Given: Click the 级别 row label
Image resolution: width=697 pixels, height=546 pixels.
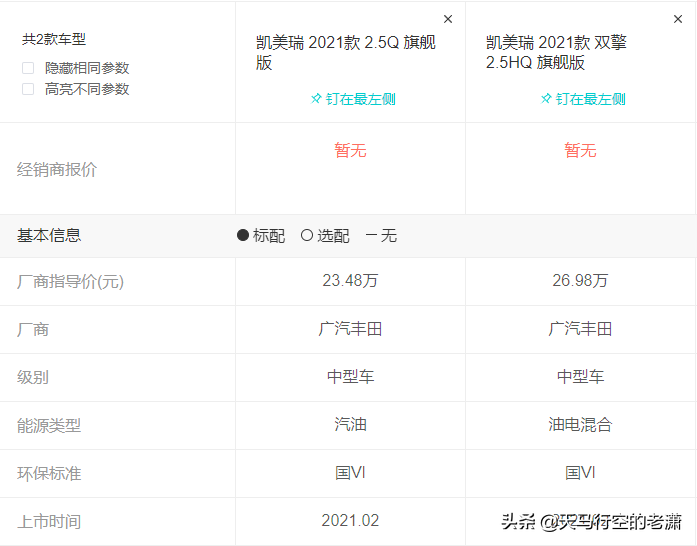Looking at the screenshot, I should point(33,377).
